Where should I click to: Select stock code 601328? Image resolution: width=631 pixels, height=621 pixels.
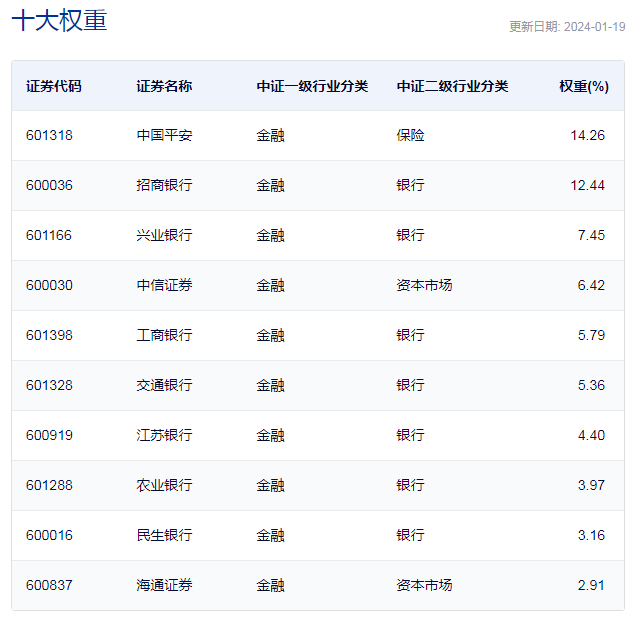click(49, 385)
